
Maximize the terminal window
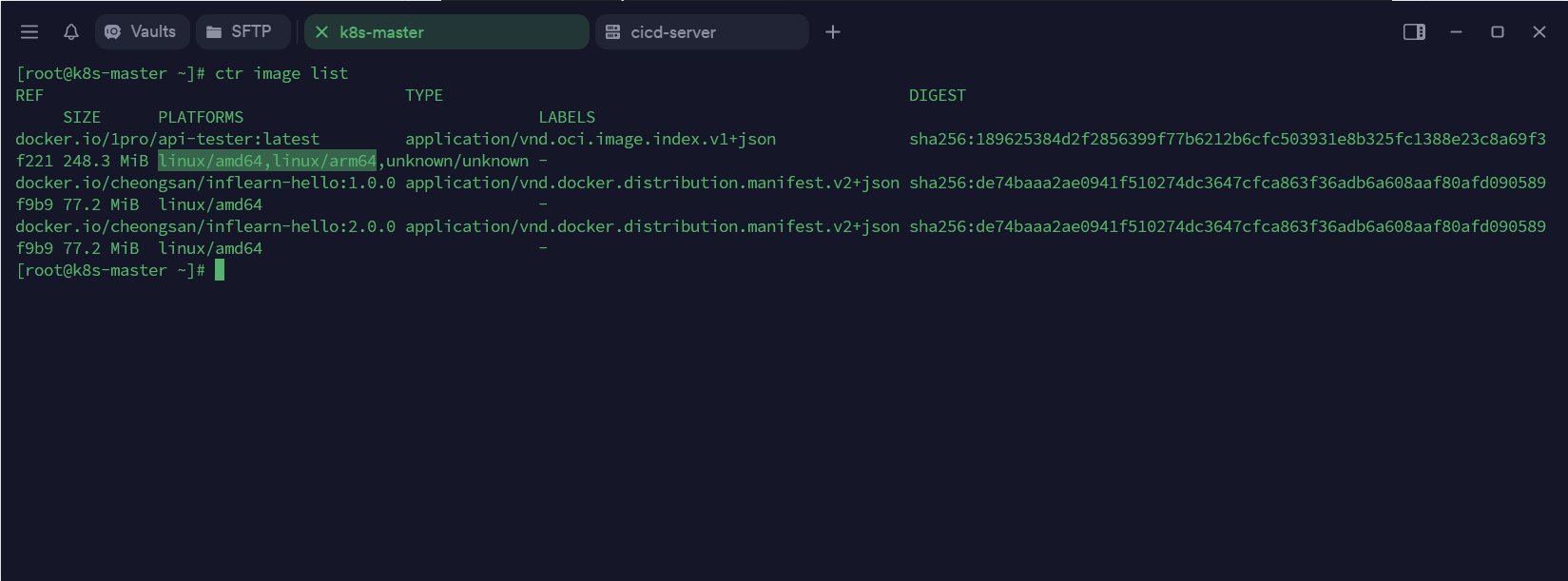coord(1498,32)
